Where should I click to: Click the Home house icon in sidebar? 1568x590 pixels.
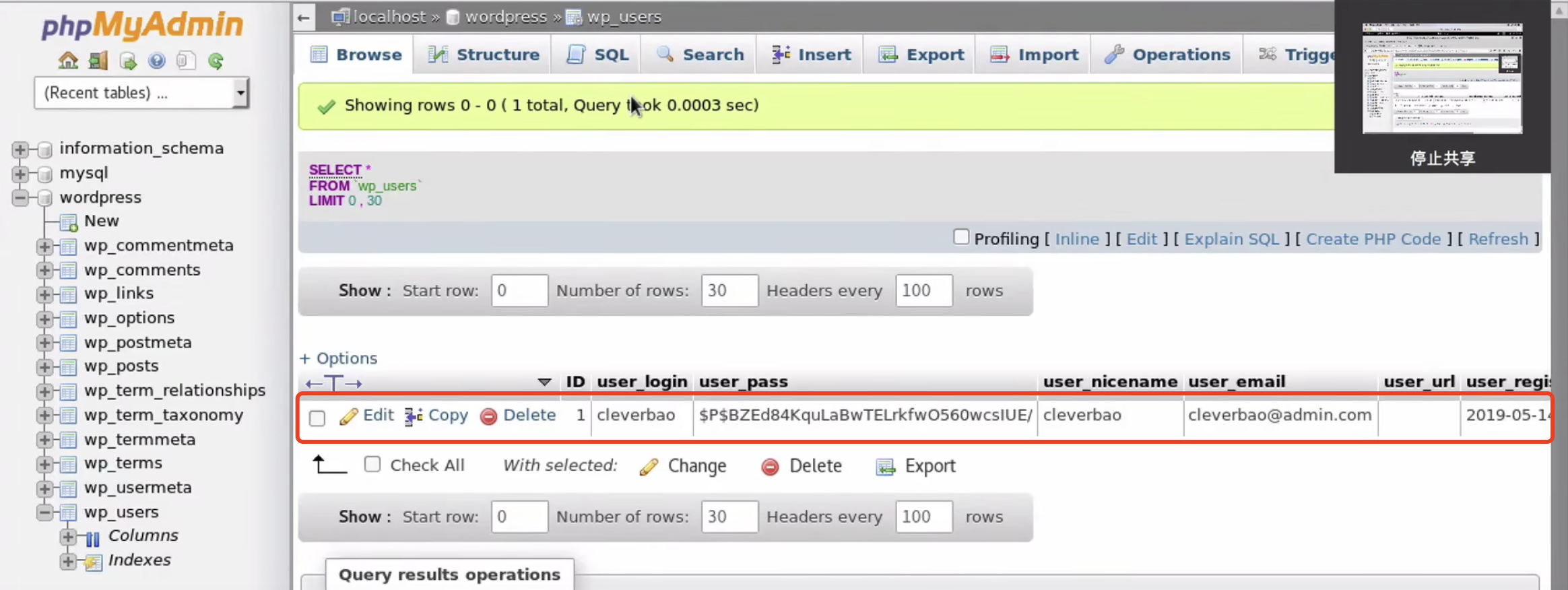pos(68,61)
